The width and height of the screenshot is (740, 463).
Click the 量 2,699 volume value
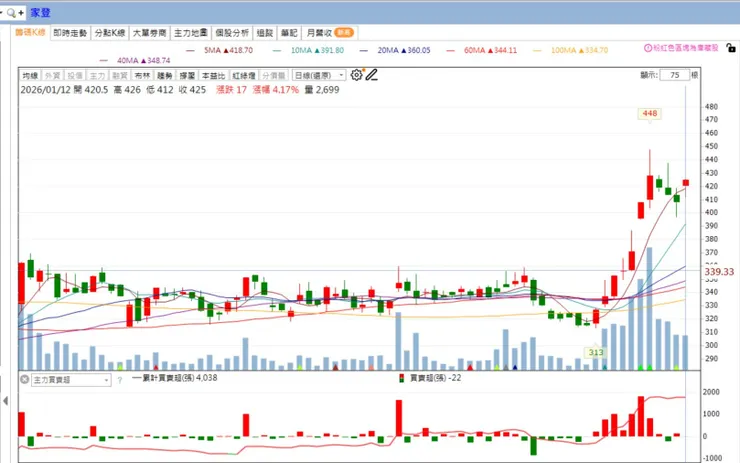pyautogui.click(x=322, y=90)
